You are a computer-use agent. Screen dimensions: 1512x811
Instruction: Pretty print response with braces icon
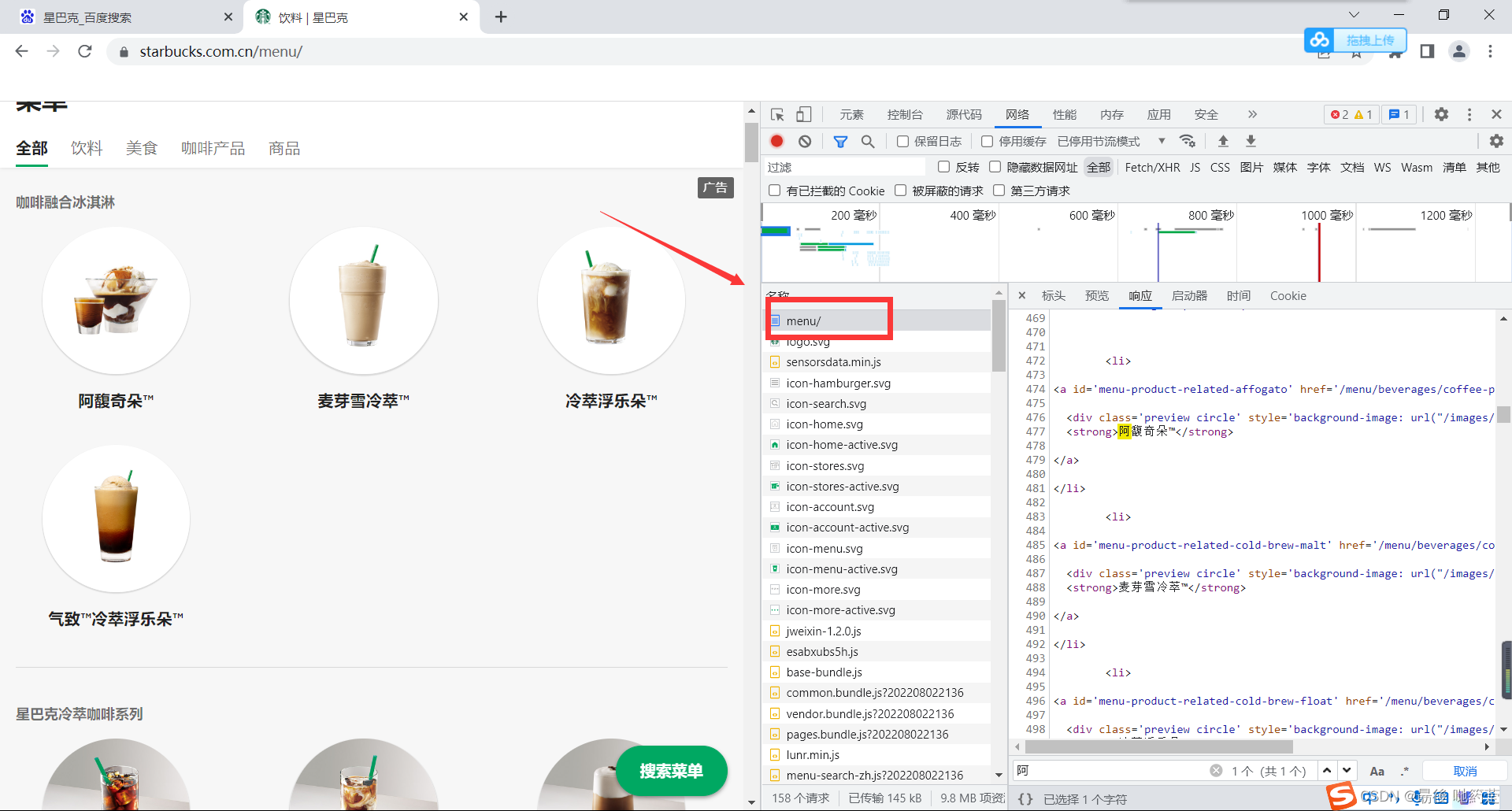pyautogui.click(x=1025, y=798)
